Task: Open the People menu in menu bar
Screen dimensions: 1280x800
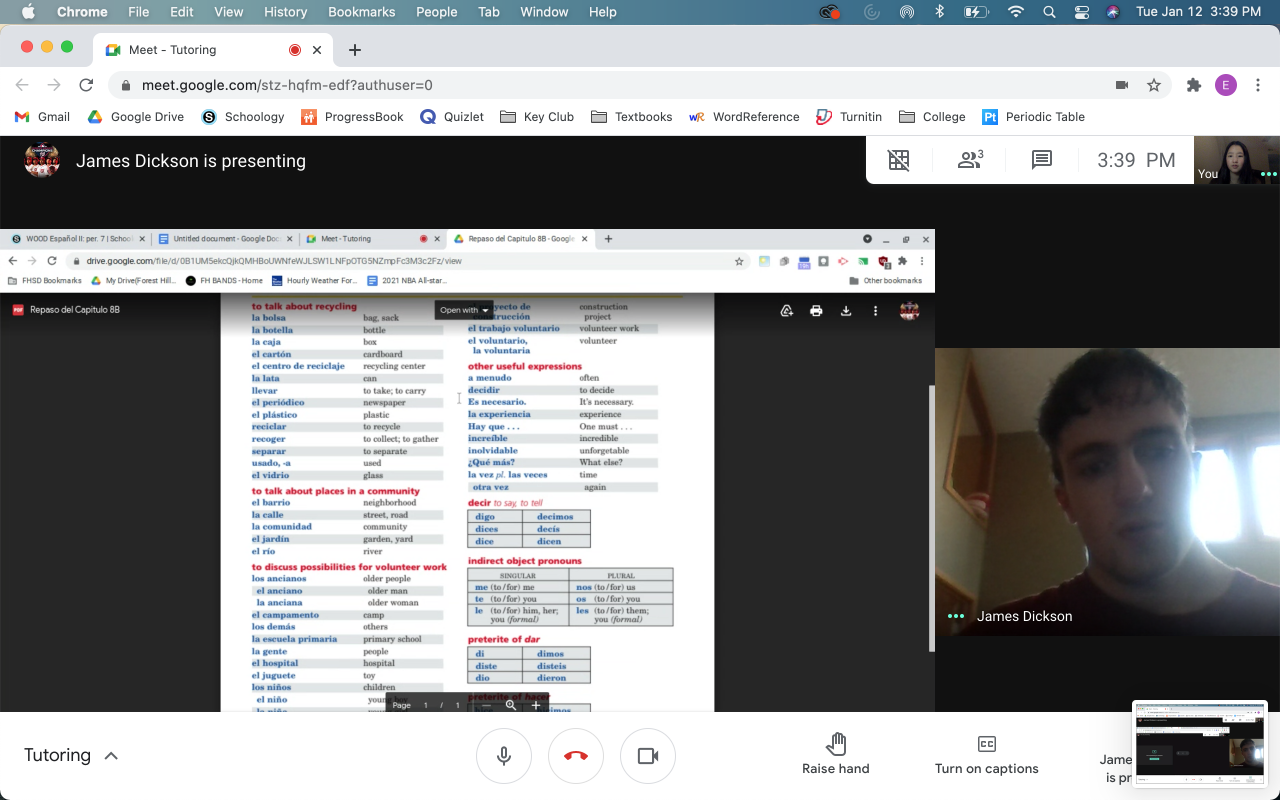Action: click(x=437, y=12)
